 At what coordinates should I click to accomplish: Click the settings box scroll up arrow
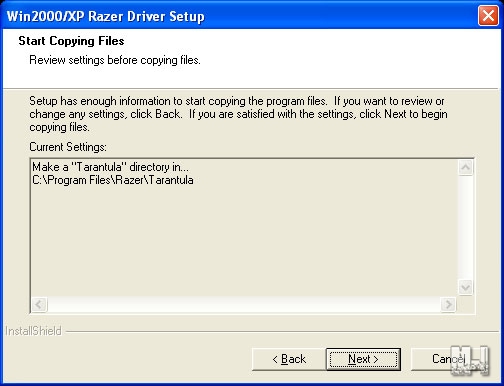click(x=465, y=168)
